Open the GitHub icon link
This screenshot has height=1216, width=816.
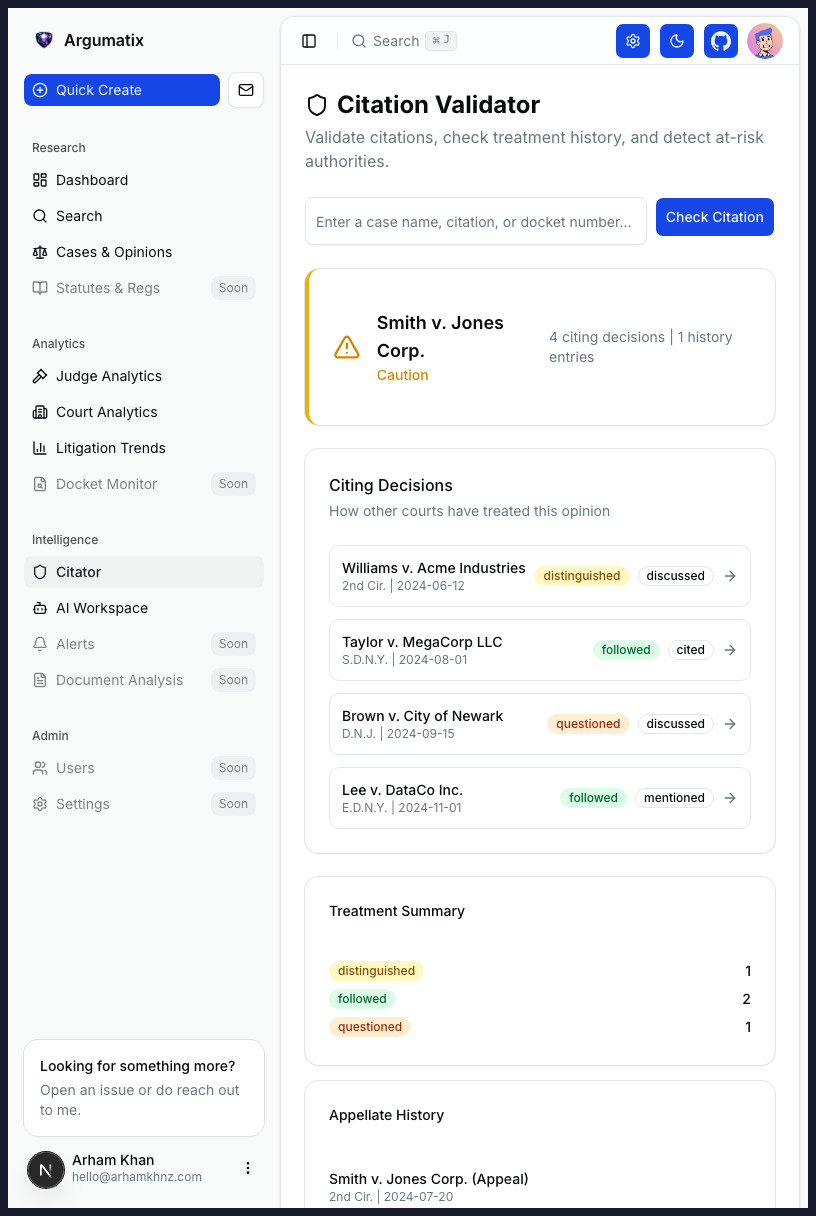pos(720,41)
